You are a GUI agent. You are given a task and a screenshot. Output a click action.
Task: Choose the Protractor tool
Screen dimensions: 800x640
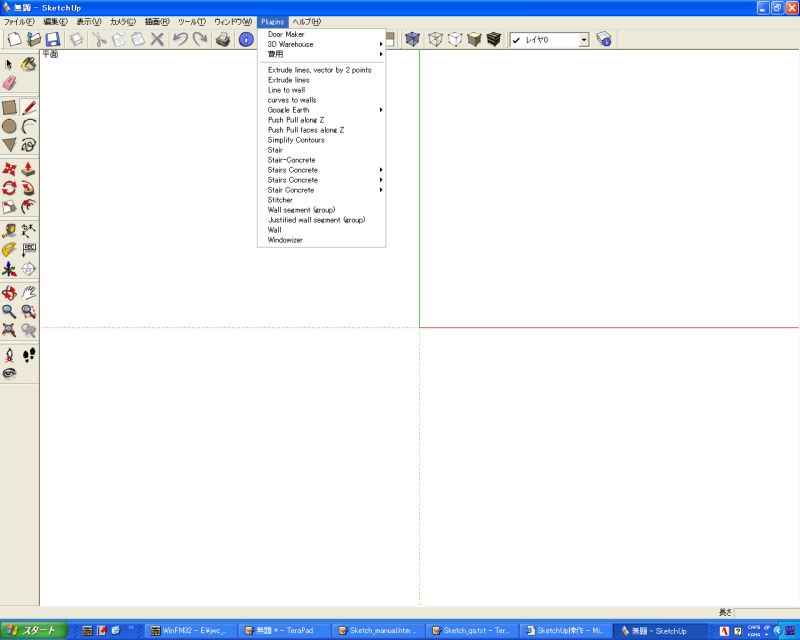[x=9, y=250]
